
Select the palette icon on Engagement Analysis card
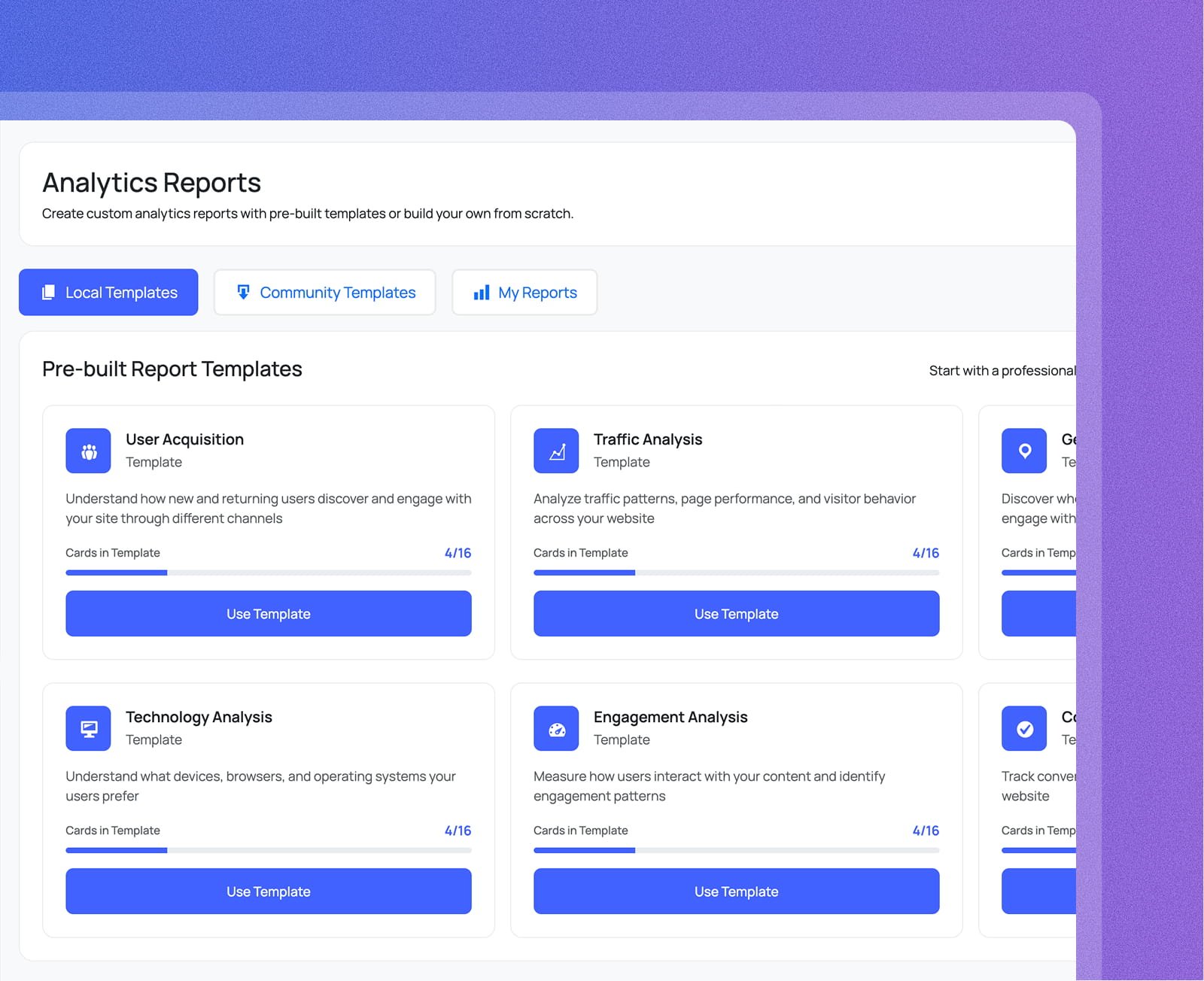click(556, 727)
